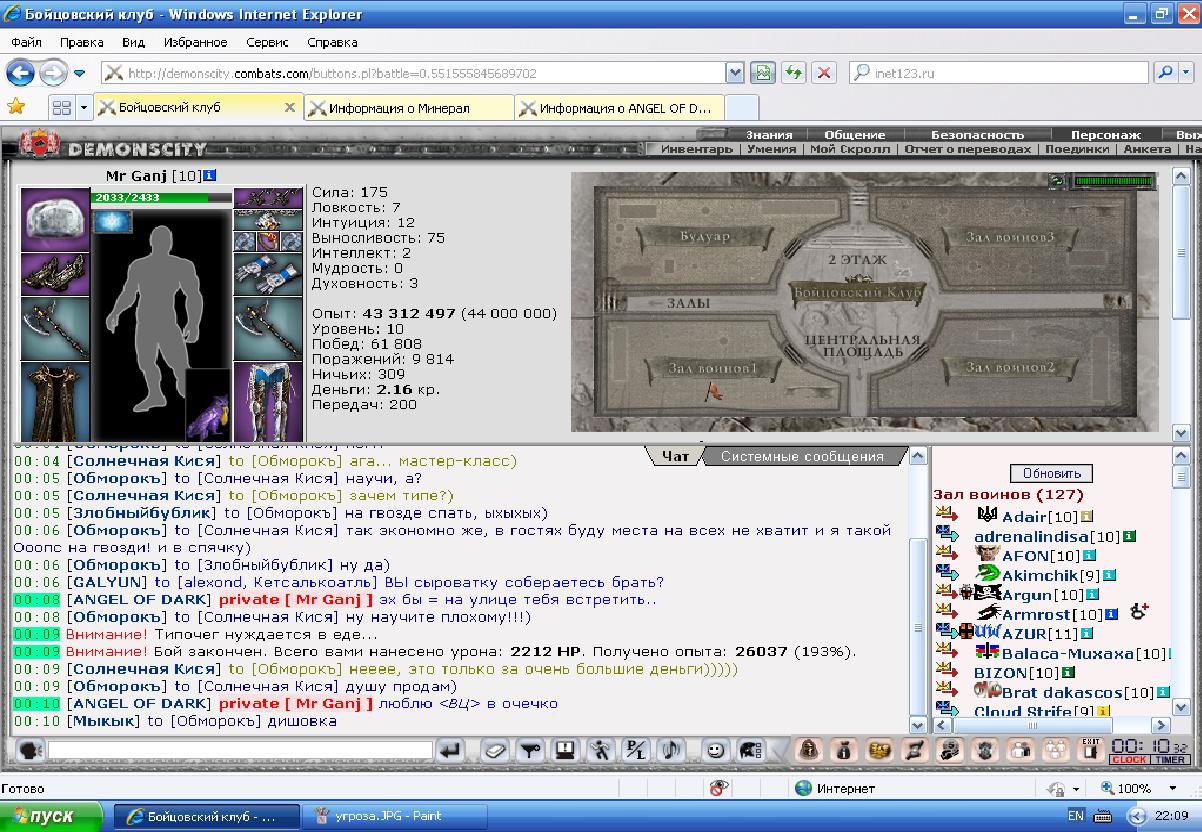Enter the Зал воинов1 room on map
1202x832 pixels.
pyautogui.click(x=711, y=368)
